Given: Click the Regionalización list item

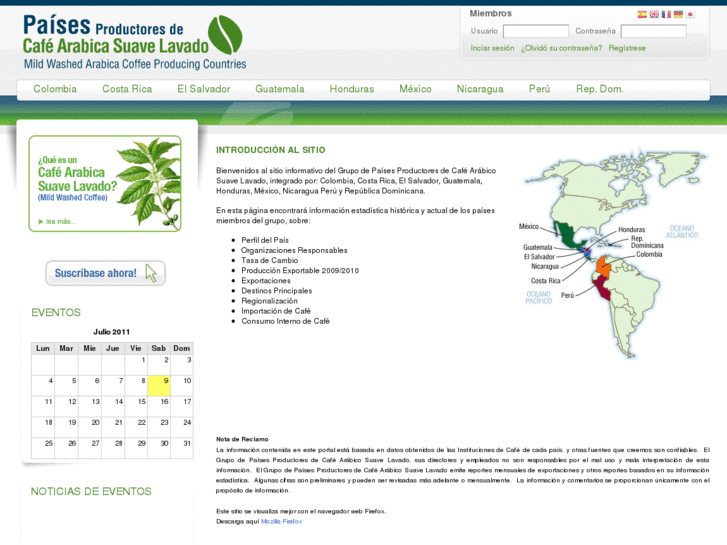Looking at the screenshot, I should coord(269,301).
